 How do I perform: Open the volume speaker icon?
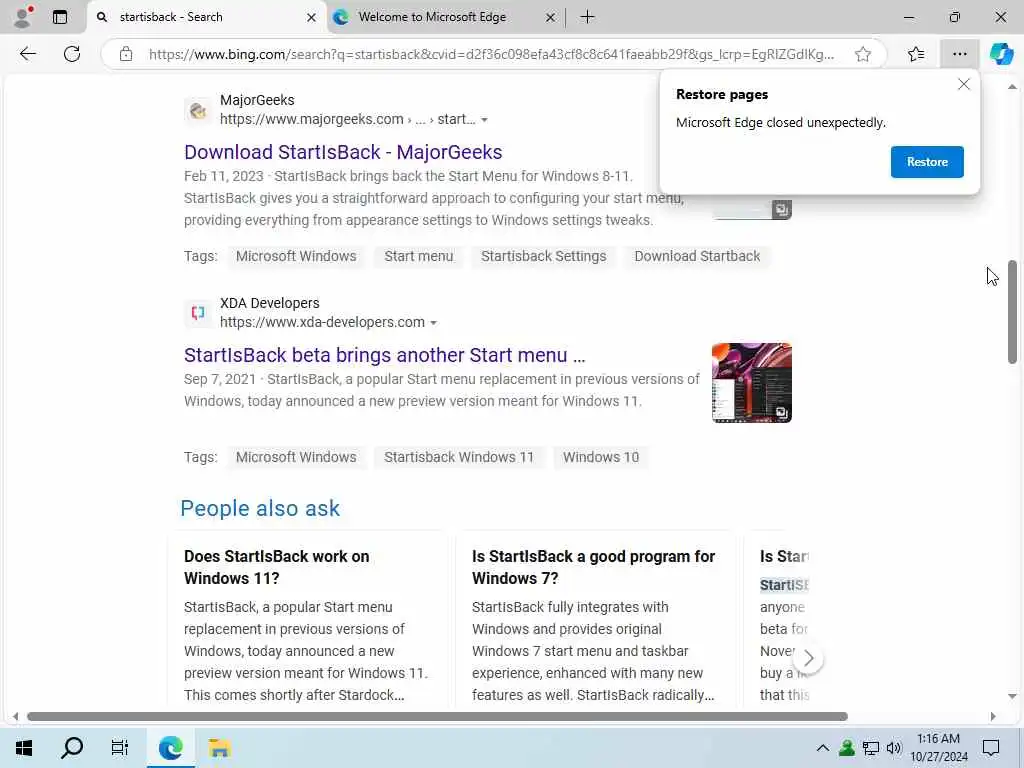[893, 748]
